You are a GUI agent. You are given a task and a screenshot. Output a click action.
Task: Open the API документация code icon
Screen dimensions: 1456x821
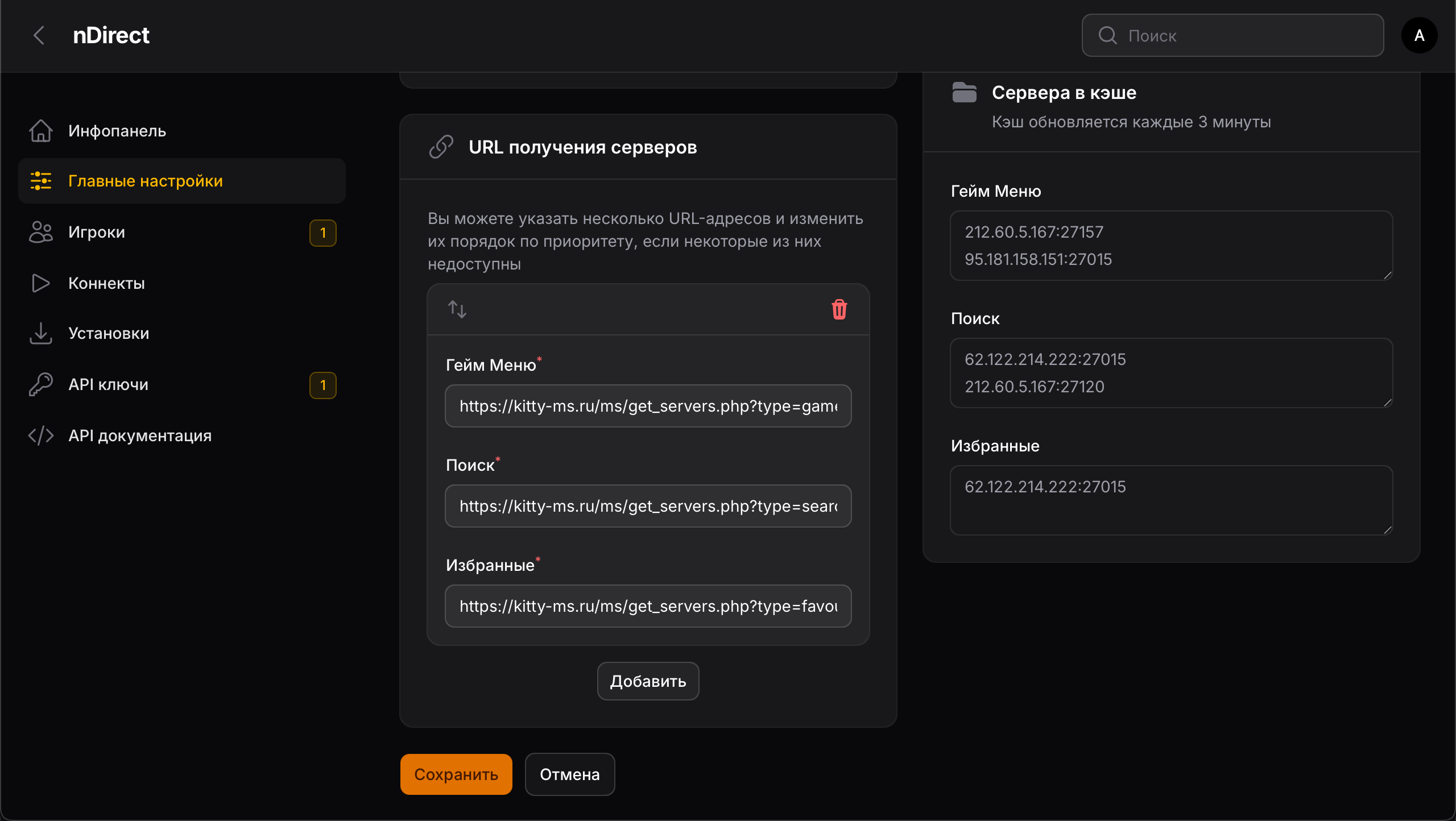[x=40, y=435]
